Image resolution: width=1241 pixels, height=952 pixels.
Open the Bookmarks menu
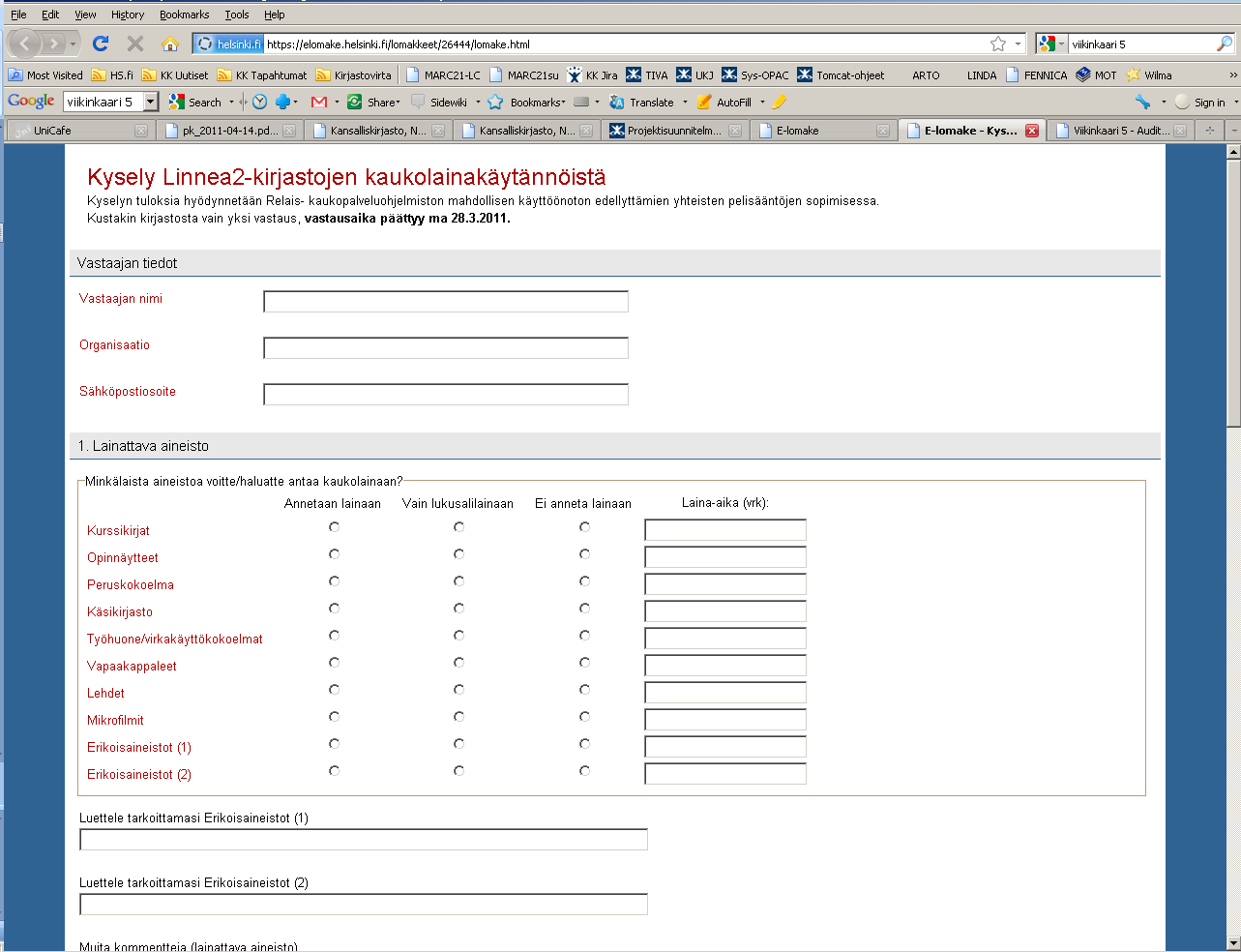(185, 15)
